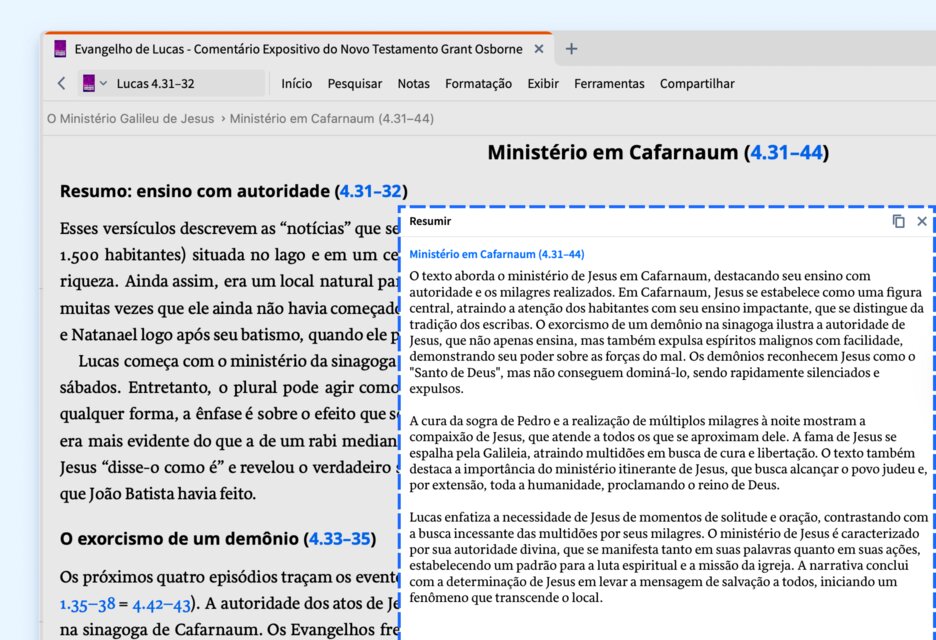
Task: Close the Evangelho de Lucas tab
Action: pos(539,49)
